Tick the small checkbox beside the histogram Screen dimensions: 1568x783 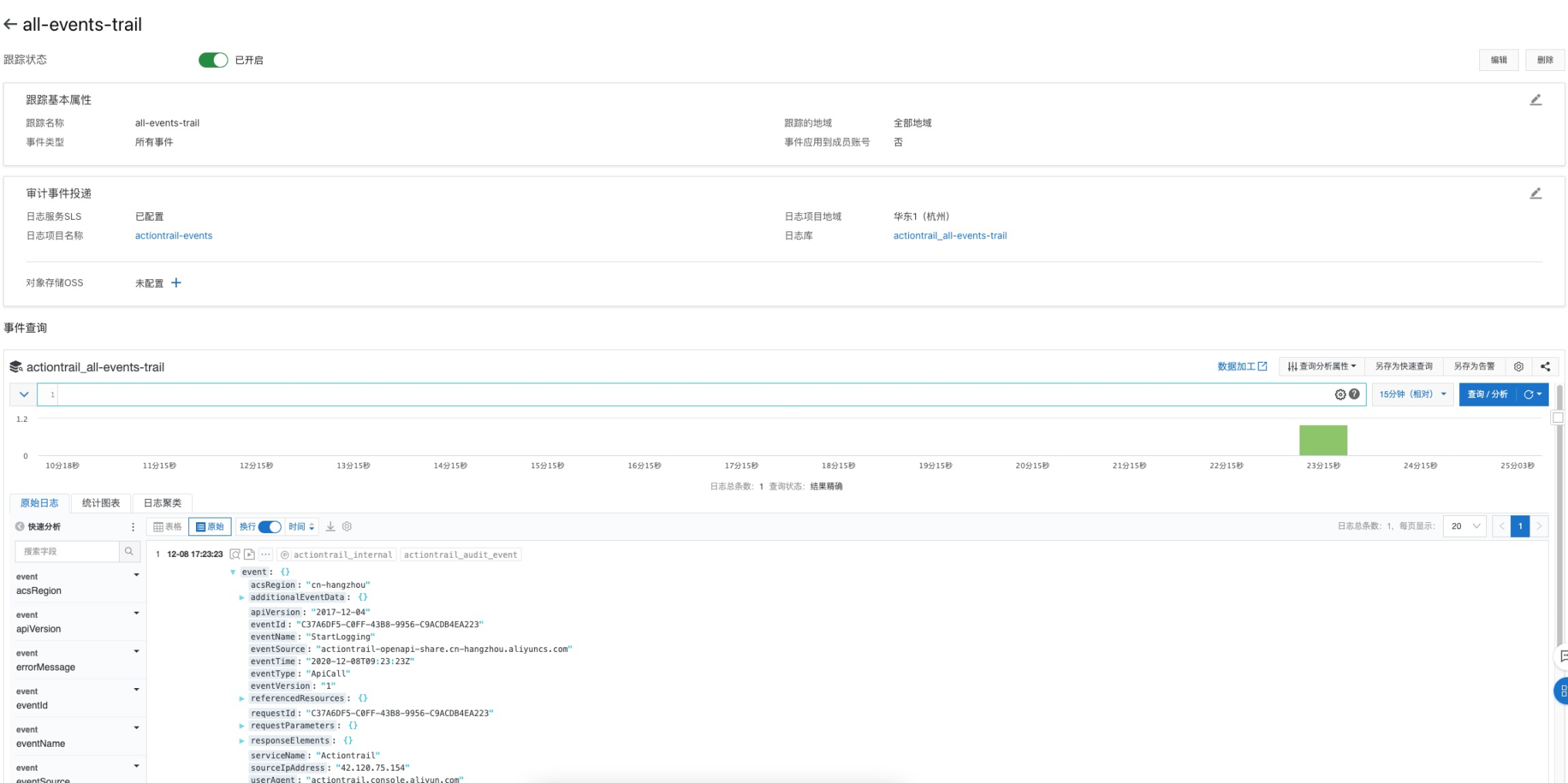[1558, 417]
